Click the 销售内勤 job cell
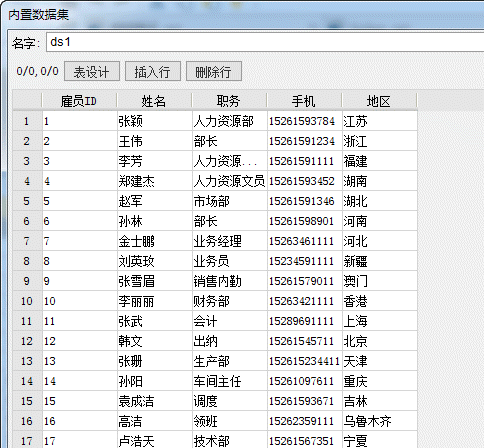The width and height of the screenshot is (484, 448). (x=230, y=281)
